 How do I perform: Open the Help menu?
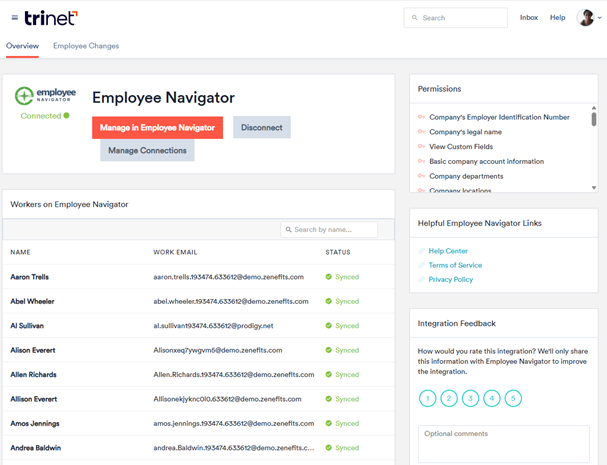click(557, 17)
